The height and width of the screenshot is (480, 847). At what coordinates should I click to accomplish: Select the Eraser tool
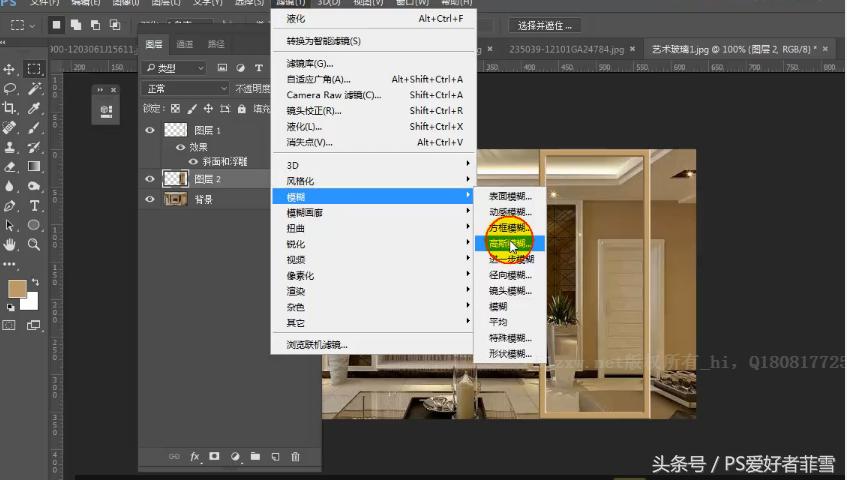[9, 166]
